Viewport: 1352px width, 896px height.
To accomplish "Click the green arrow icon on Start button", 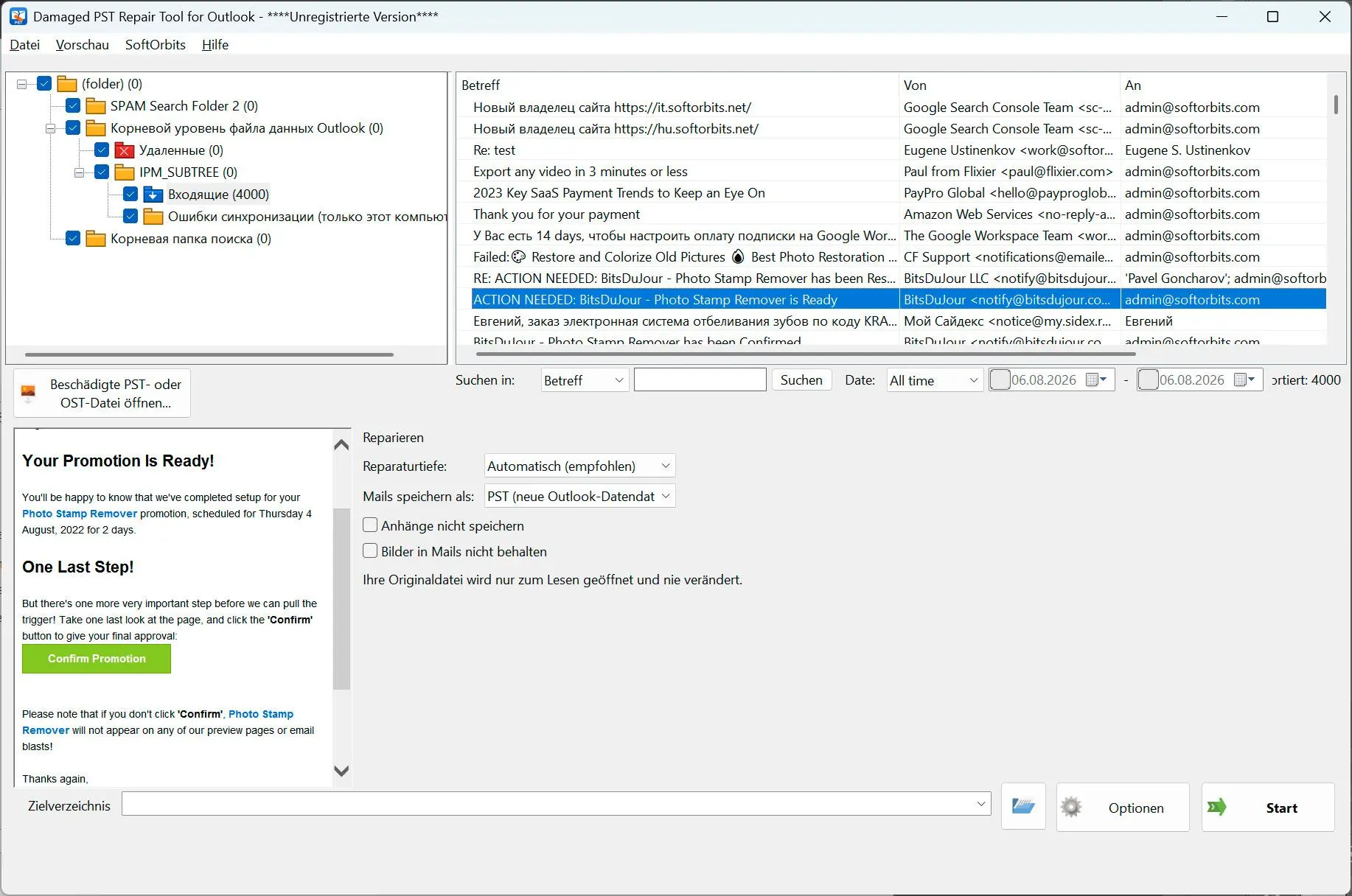I will [x=1217, y=807].
